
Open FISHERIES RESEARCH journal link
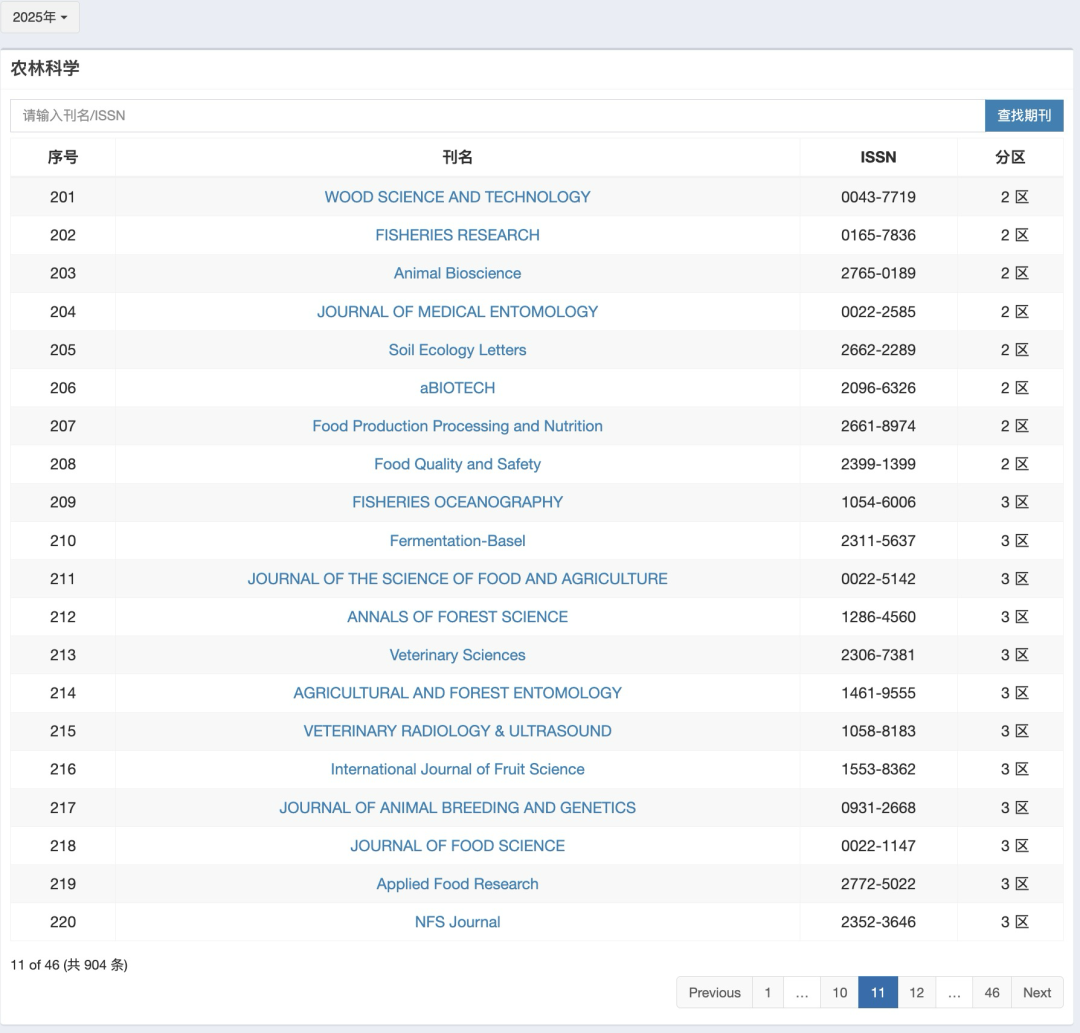point(457,235)
